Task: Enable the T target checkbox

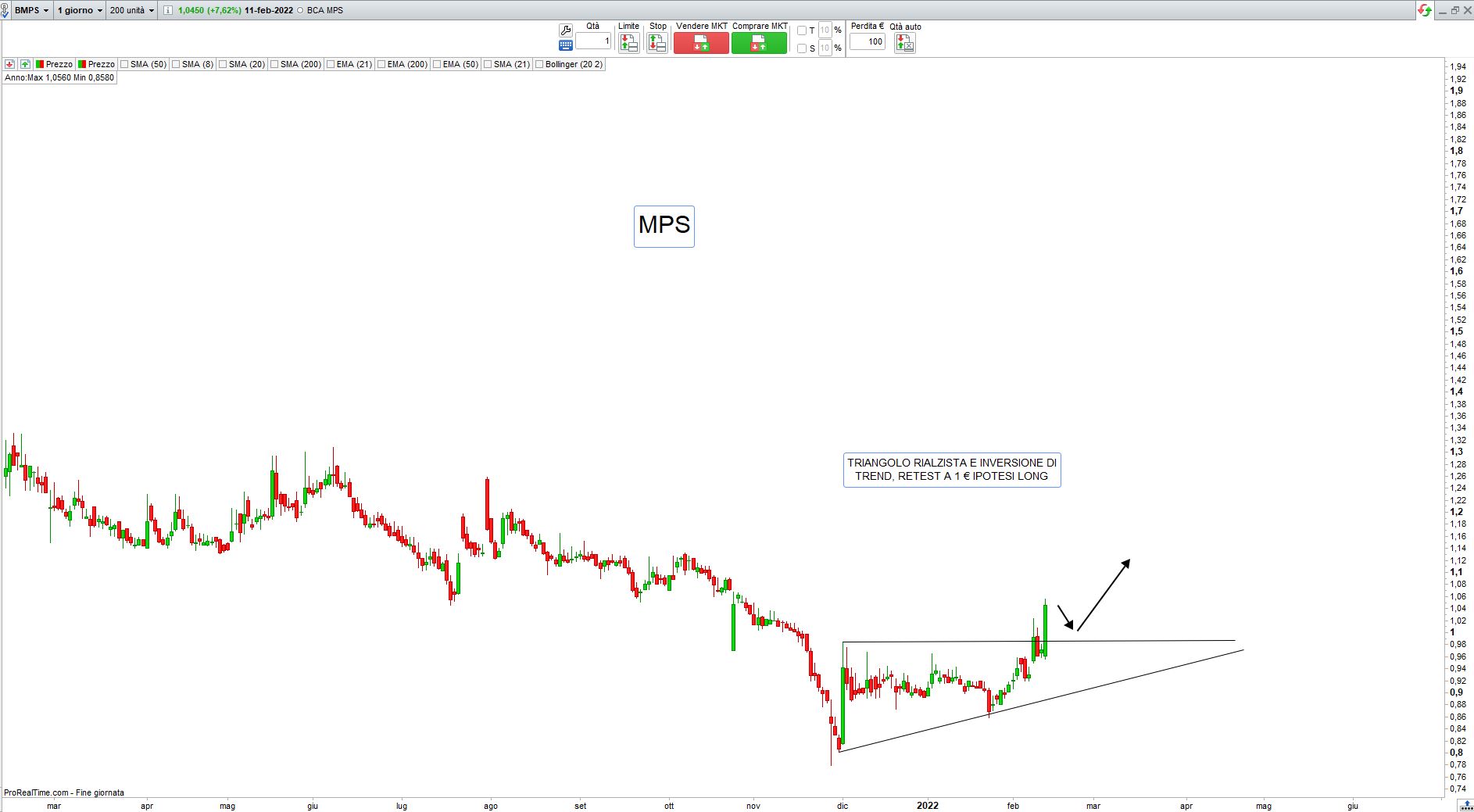Action: [802, 30]
